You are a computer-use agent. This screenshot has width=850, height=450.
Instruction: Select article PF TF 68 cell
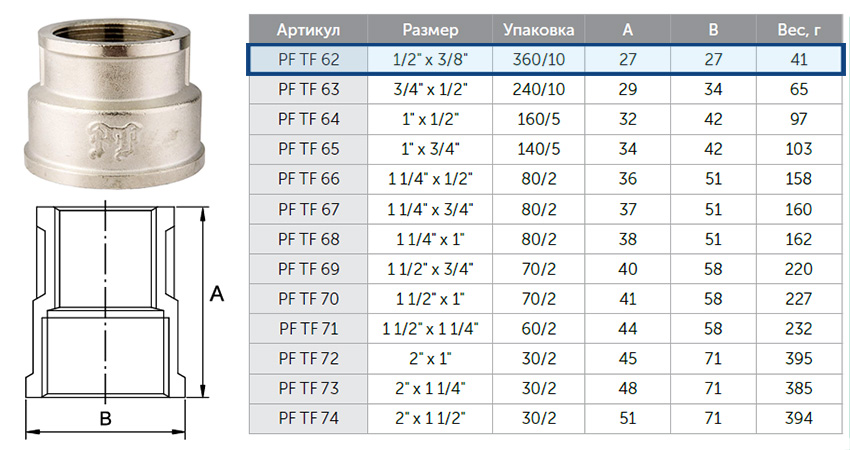(308, 239)
